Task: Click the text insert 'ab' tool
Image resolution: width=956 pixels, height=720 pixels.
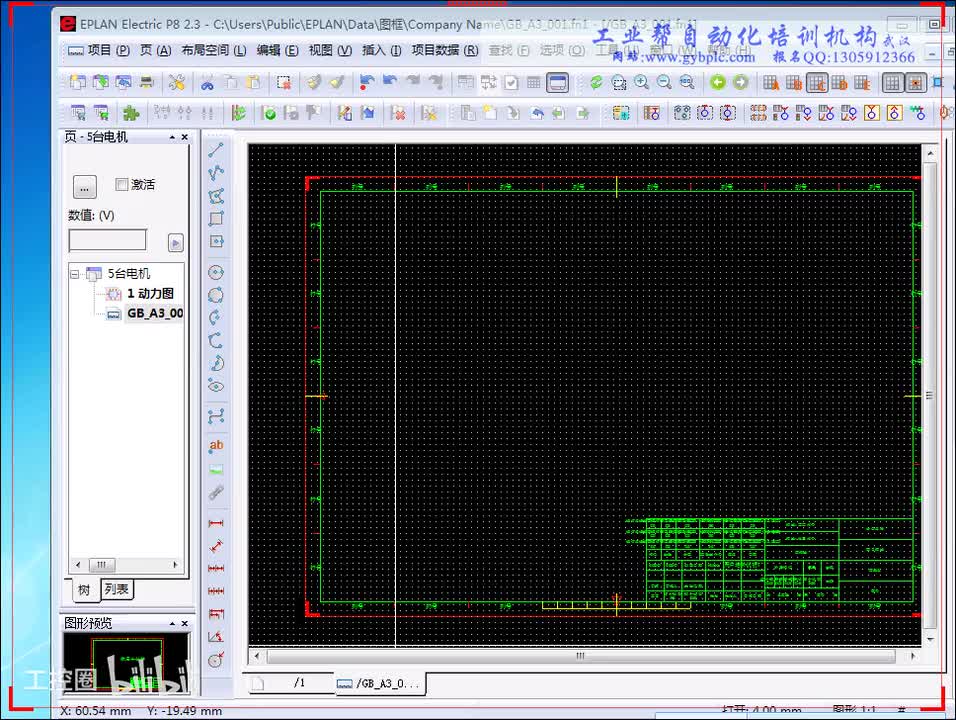Action: tap(216, 445)
